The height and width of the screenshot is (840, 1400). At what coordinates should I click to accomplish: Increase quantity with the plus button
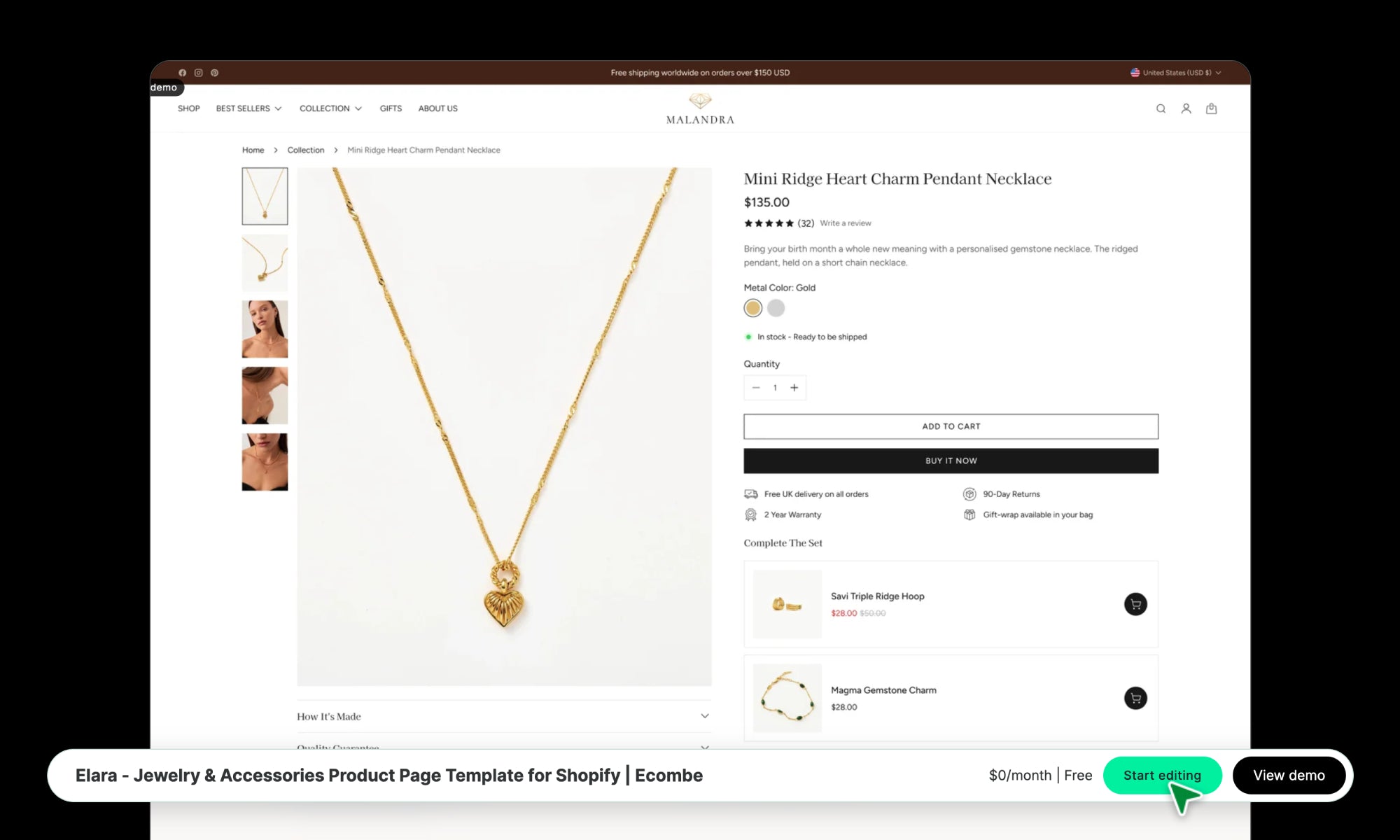794,388
